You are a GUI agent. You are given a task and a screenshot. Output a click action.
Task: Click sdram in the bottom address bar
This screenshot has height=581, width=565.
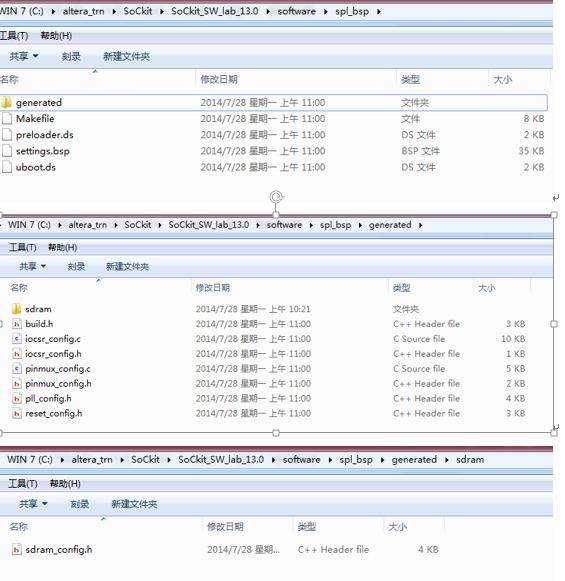coord(470,460)
